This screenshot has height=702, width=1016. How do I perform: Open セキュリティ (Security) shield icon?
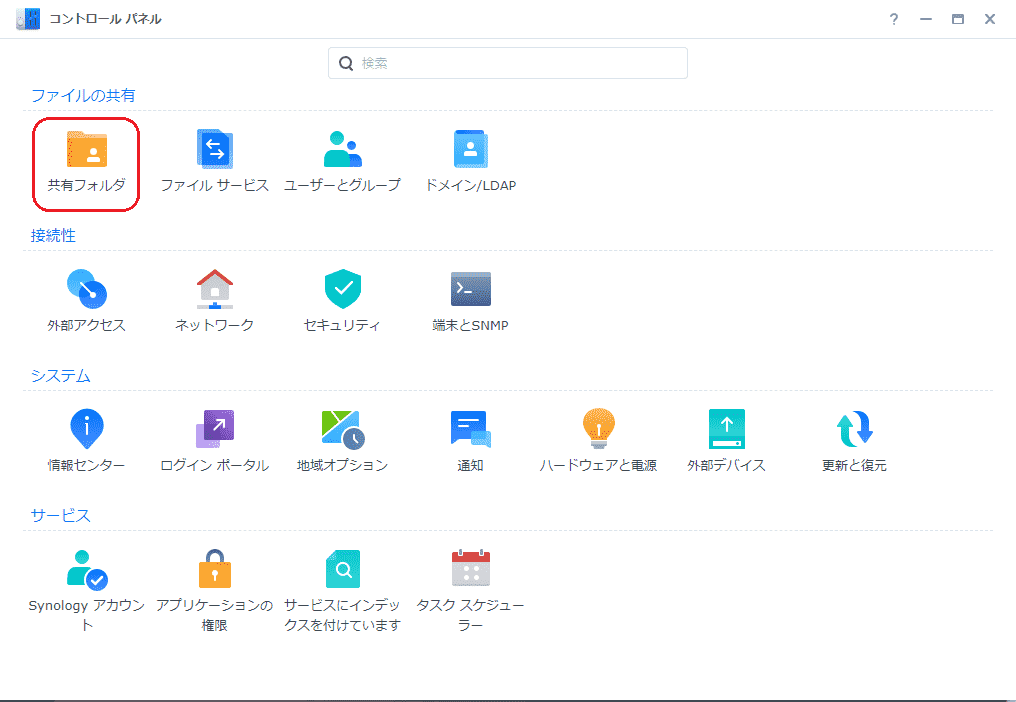(342, 289)
